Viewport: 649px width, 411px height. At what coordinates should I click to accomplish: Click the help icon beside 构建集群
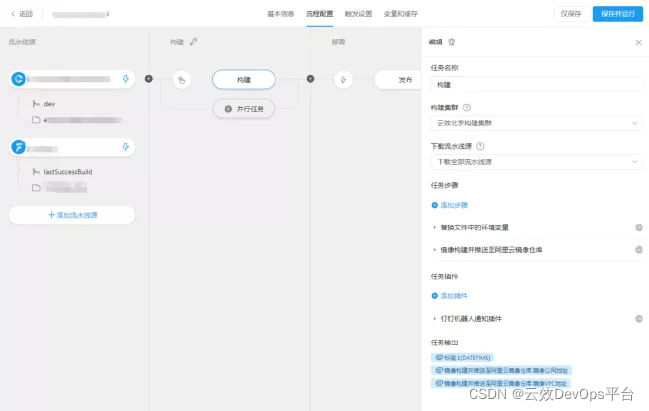[466, 108]
